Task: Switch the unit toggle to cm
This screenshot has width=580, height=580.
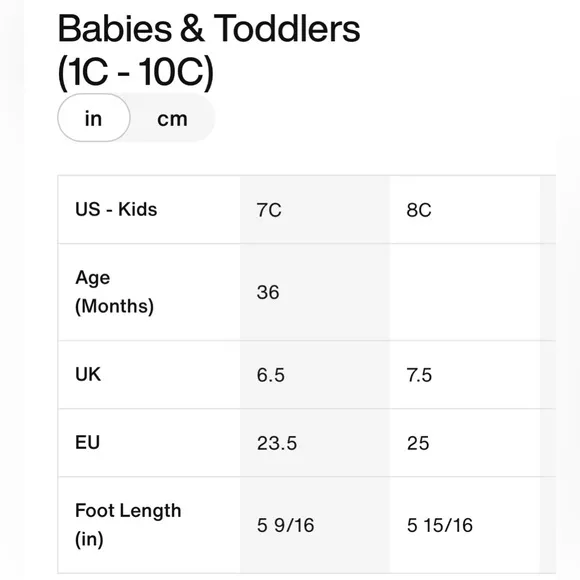Action: coord(172,119)
